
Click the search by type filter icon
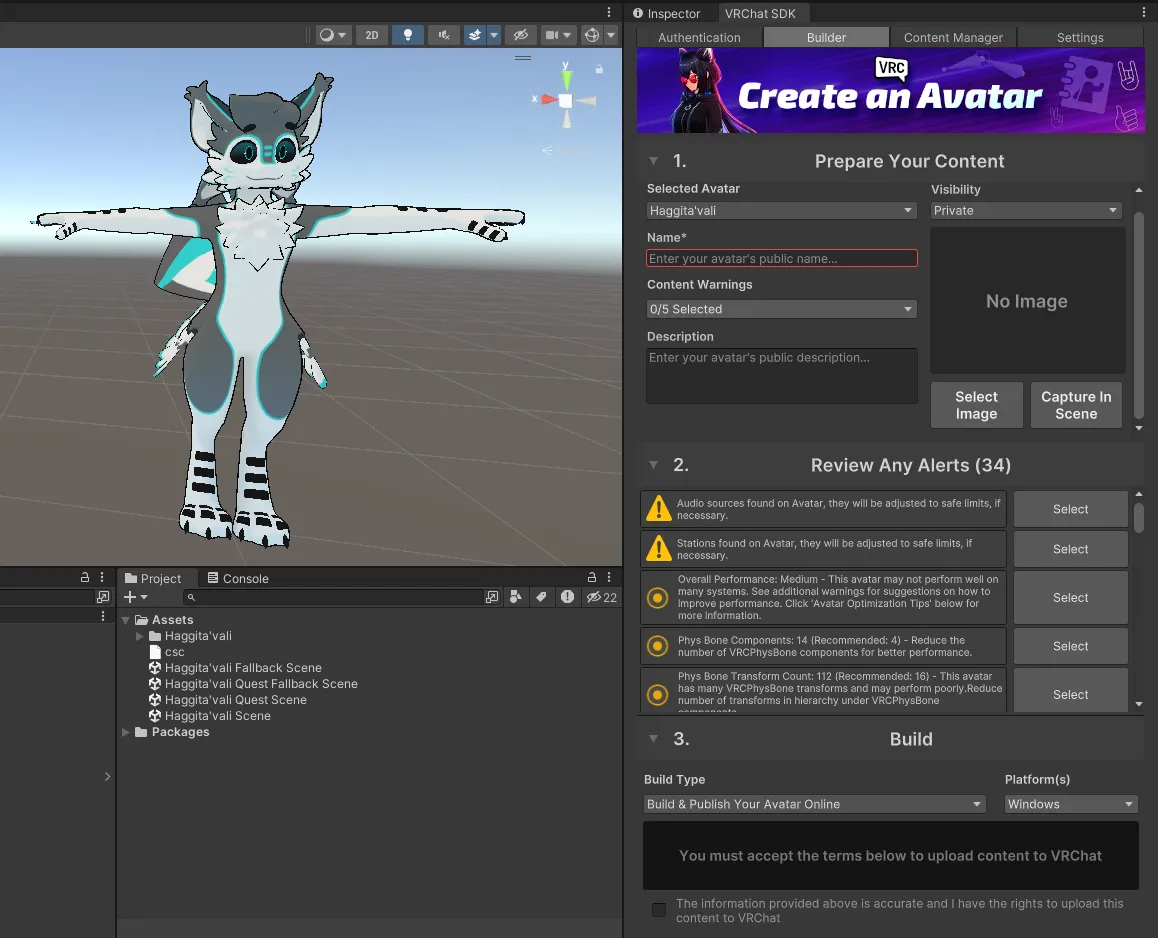tap(515, 597)
